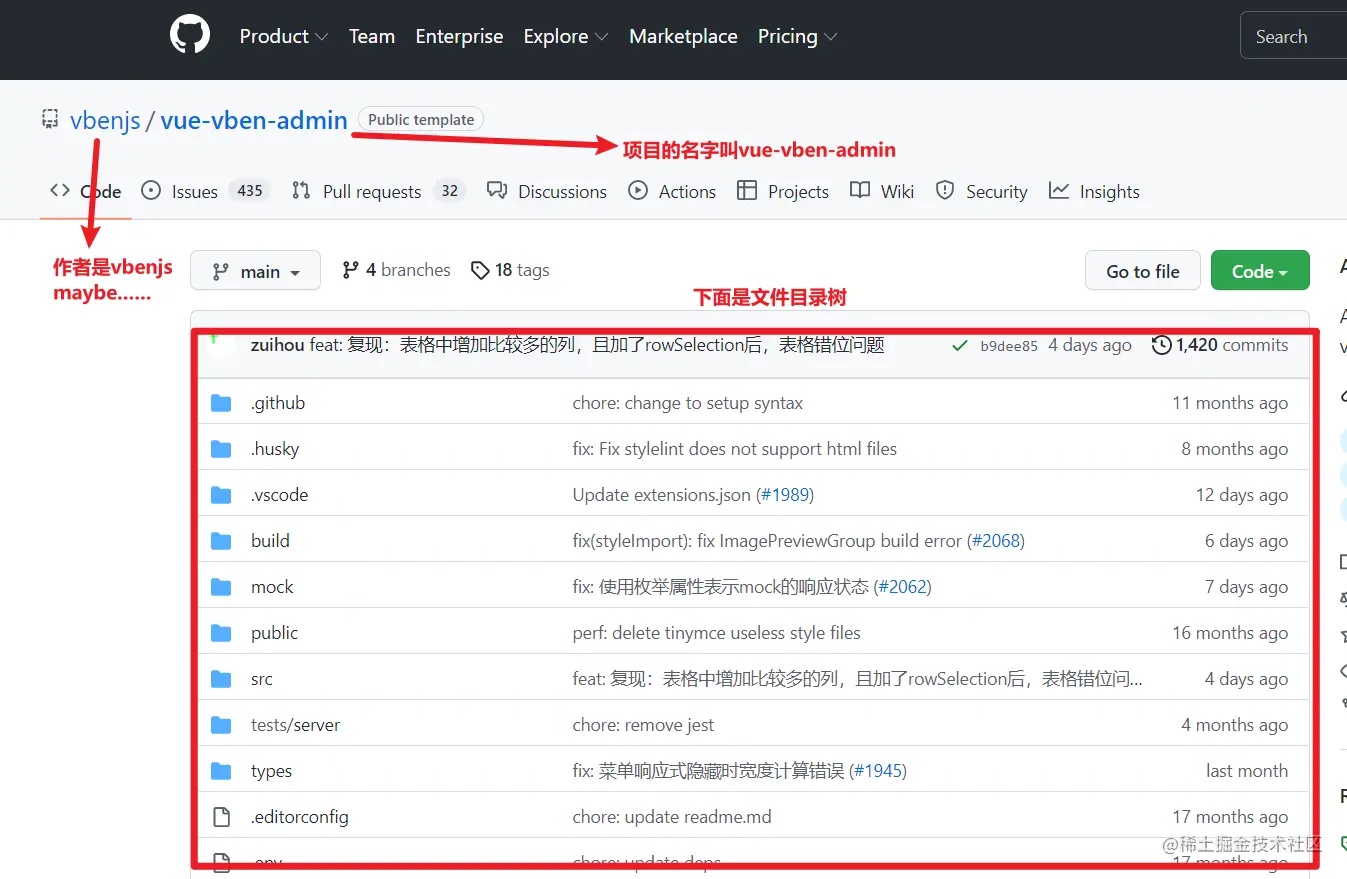Open commit 'chore: remove jest'

tap(643, 725)
